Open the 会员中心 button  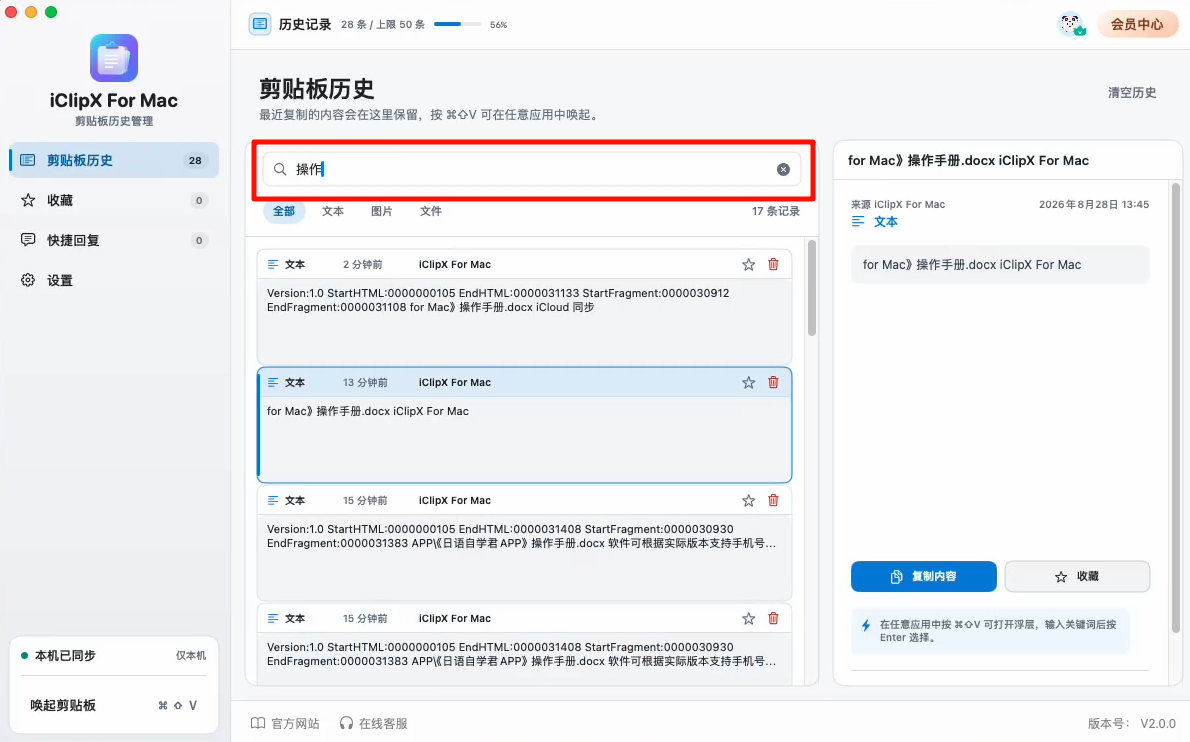point(1137,24)
